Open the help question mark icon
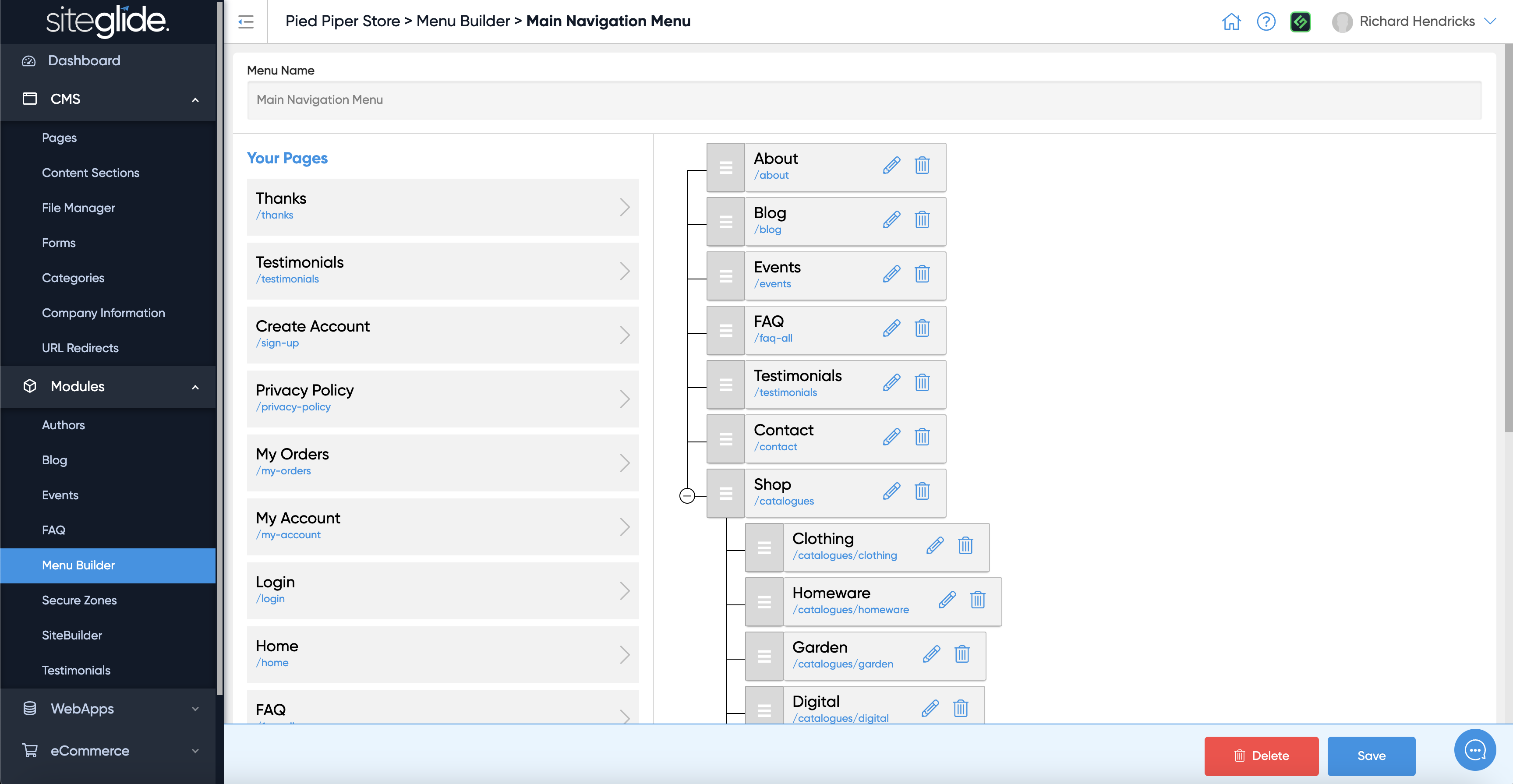 tap(1266, 22)
